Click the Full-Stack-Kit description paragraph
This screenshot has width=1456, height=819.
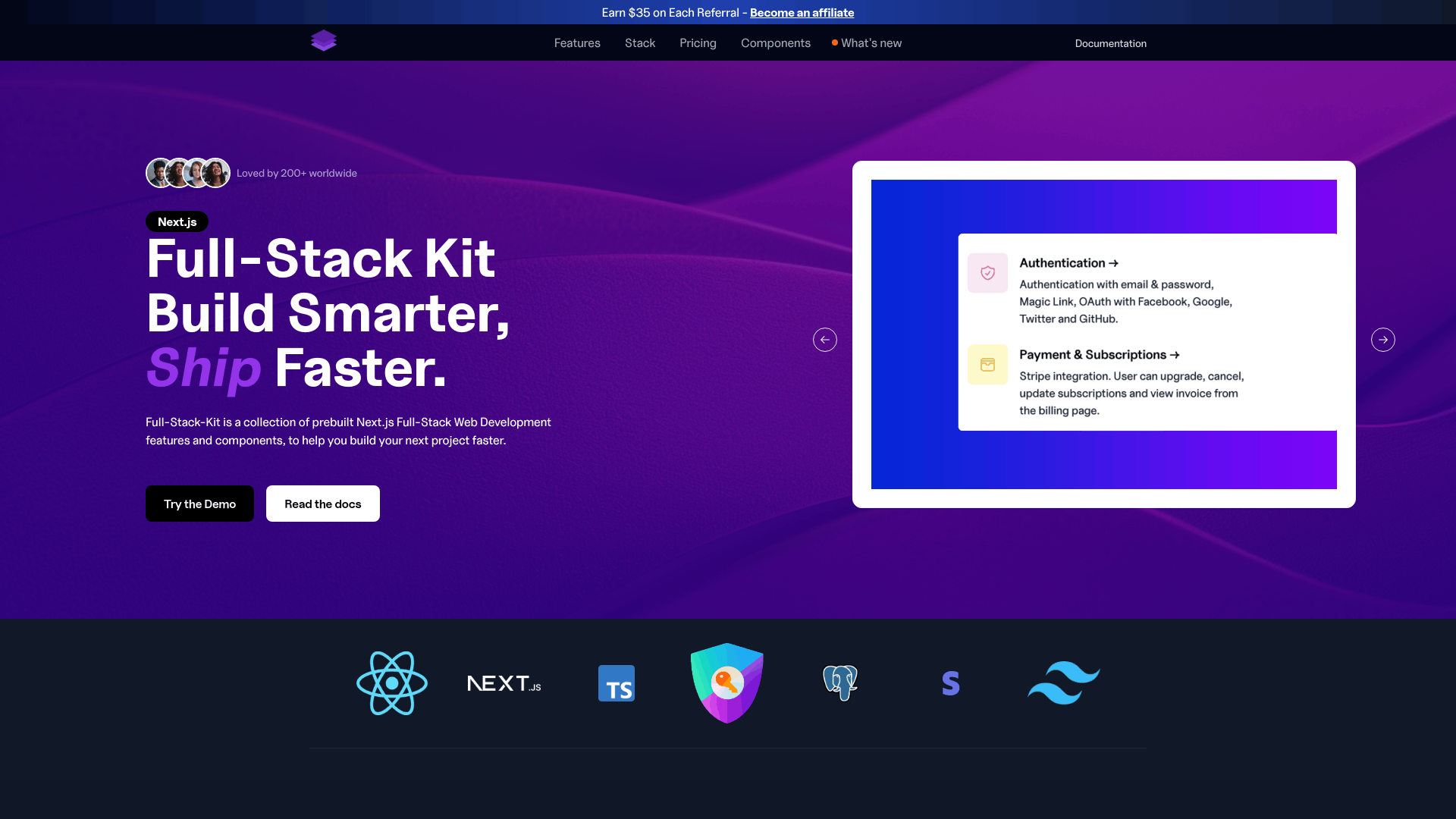[x=348, y=431]
